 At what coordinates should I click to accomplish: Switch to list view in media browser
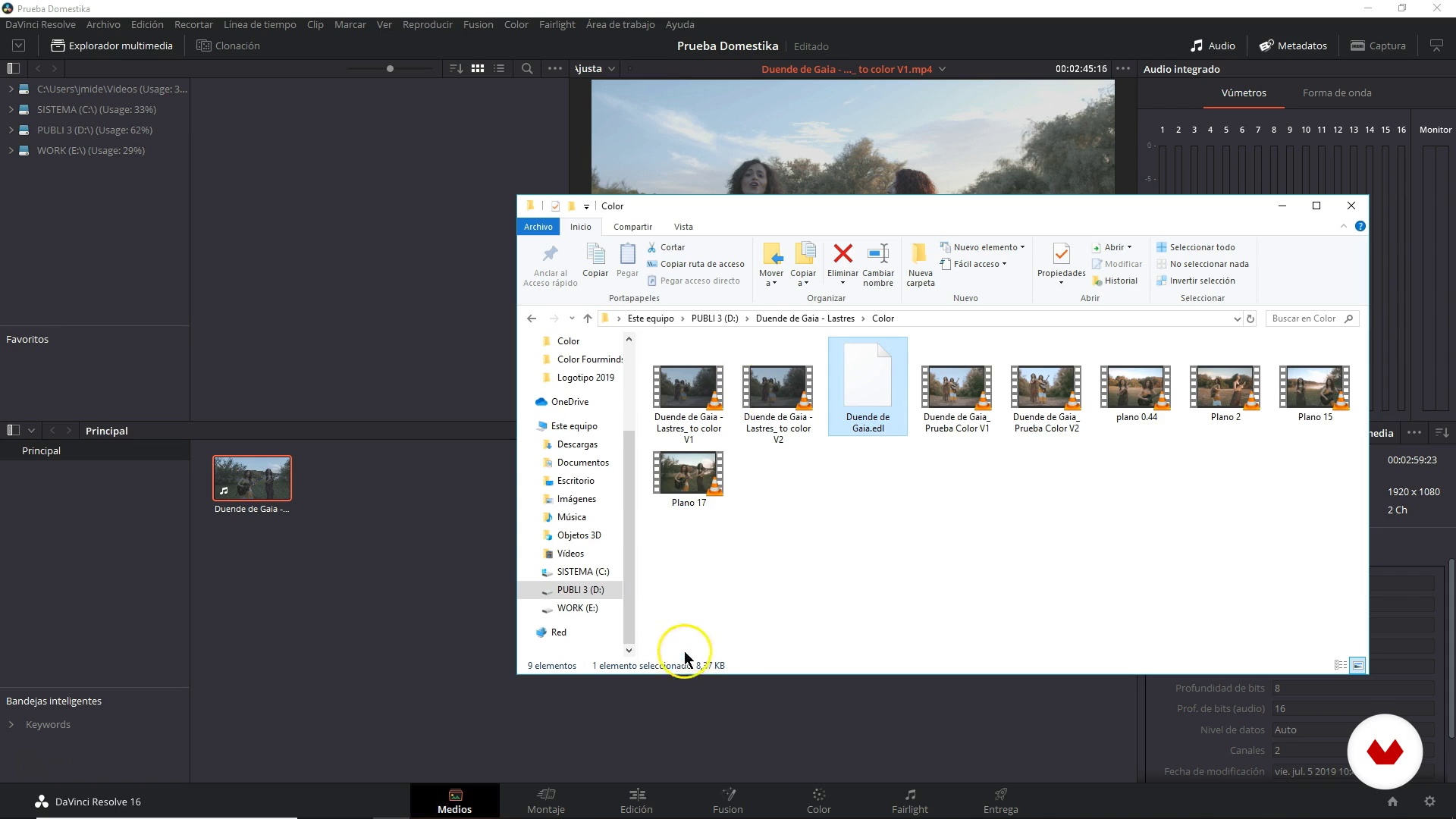pyautogui.click(x=499, y=68)
